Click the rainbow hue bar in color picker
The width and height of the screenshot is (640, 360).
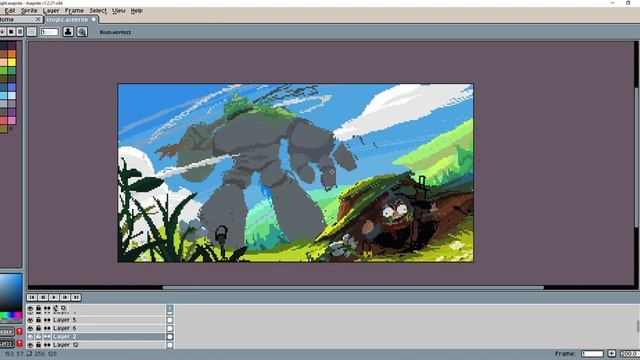11,316
